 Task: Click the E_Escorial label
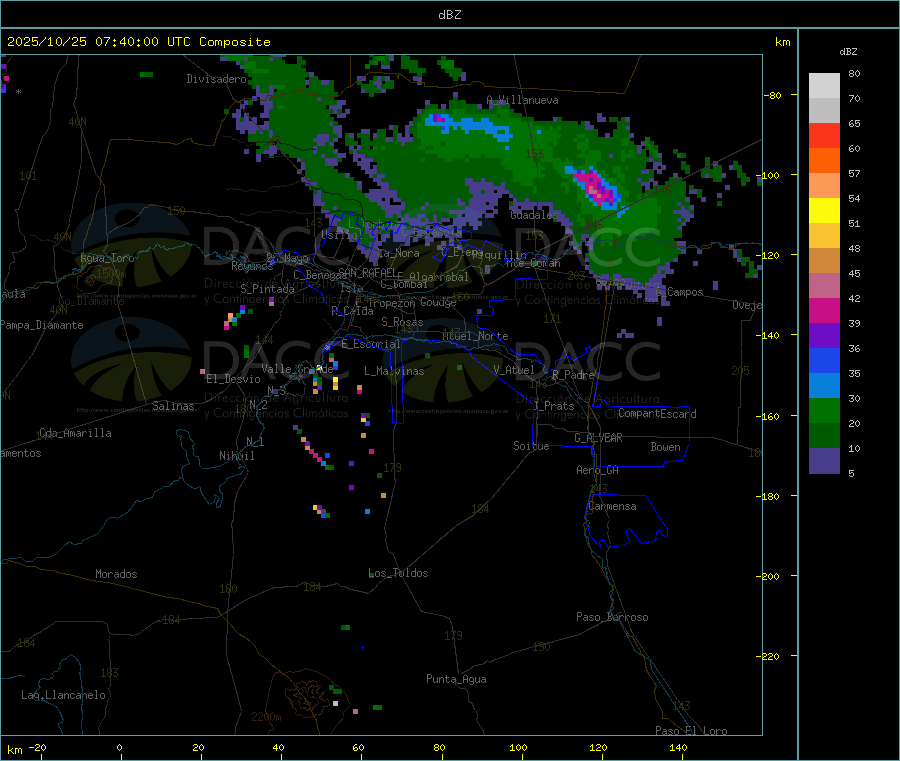pos(371,344)
